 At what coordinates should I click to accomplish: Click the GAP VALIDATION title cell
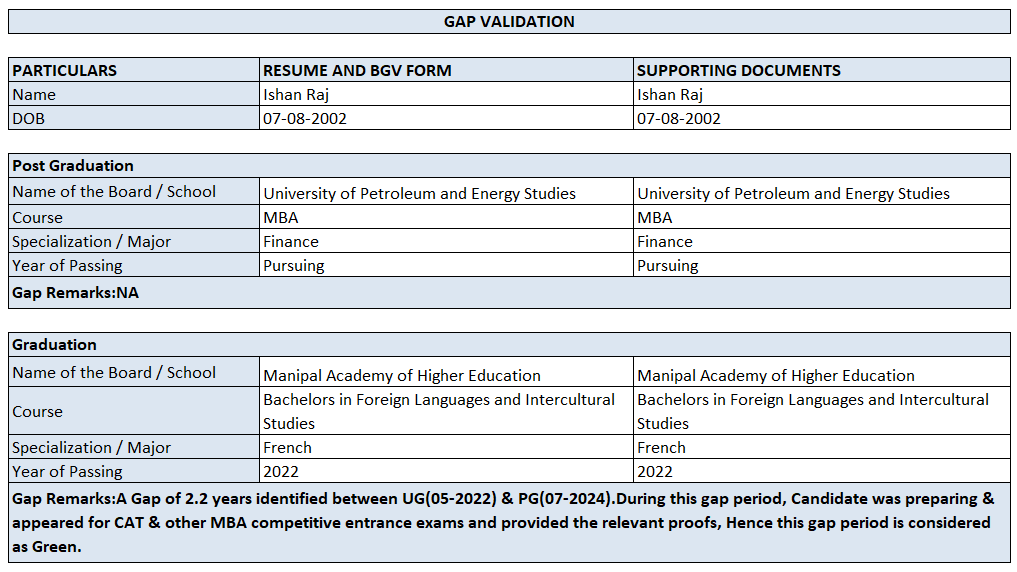tap(509, 21)
